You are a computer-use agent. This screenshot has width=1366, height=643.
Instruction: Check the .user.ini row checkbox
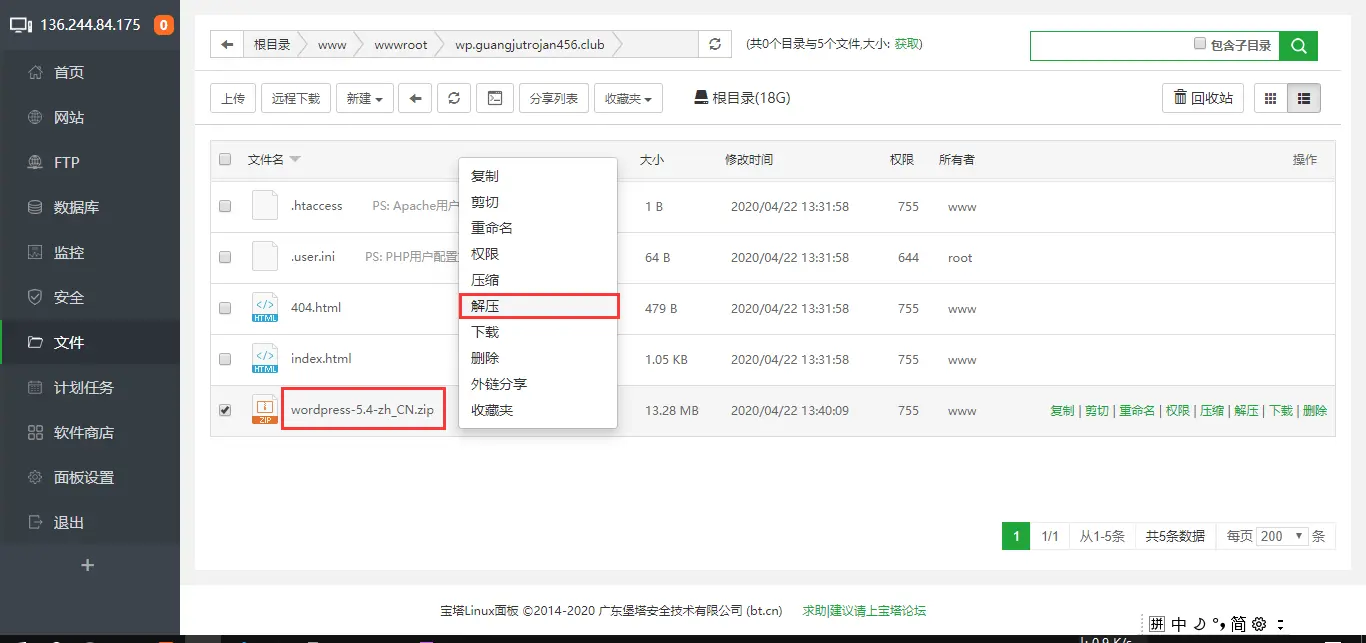click(225, 257)
